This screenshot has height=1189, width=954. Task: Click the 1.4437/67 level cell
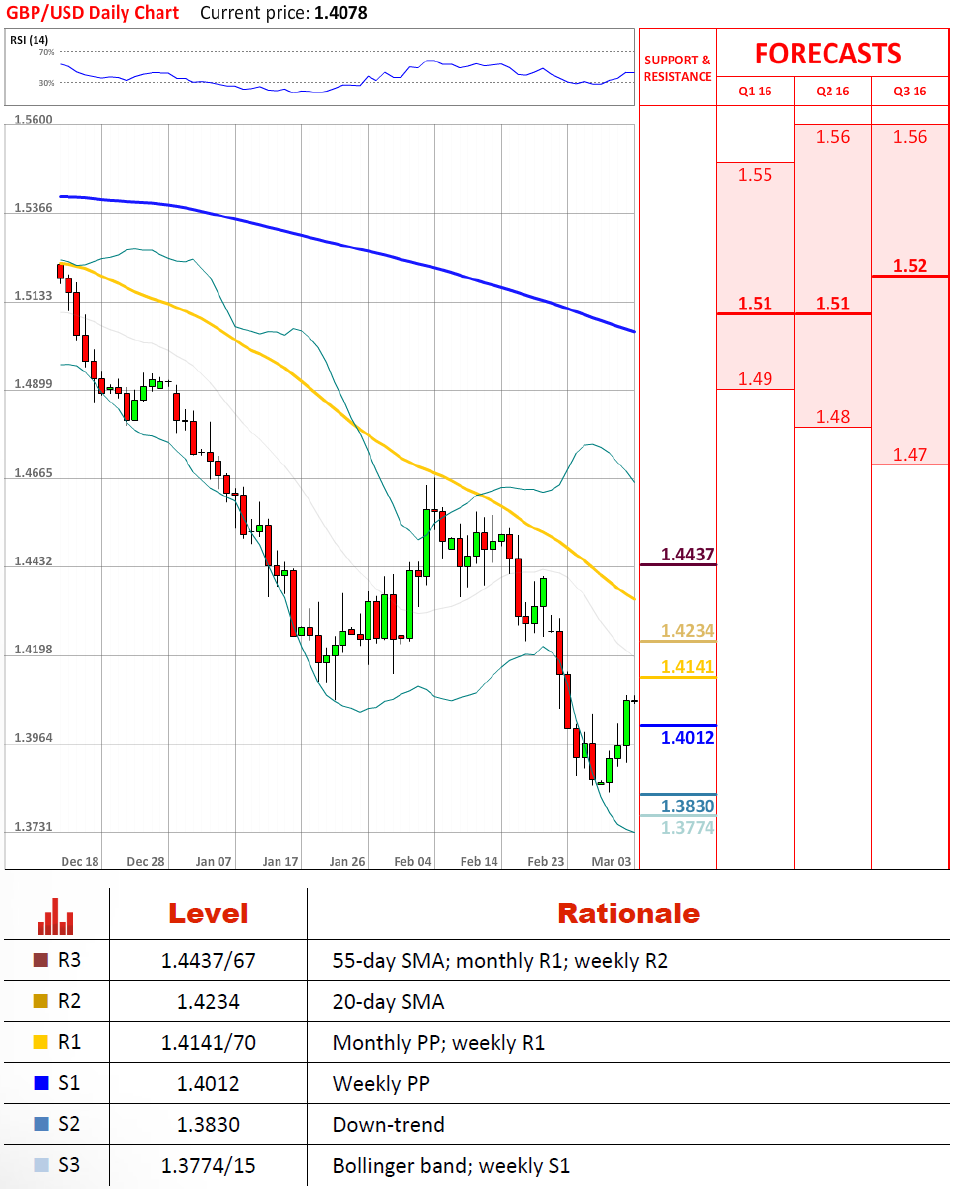point(208,961)
